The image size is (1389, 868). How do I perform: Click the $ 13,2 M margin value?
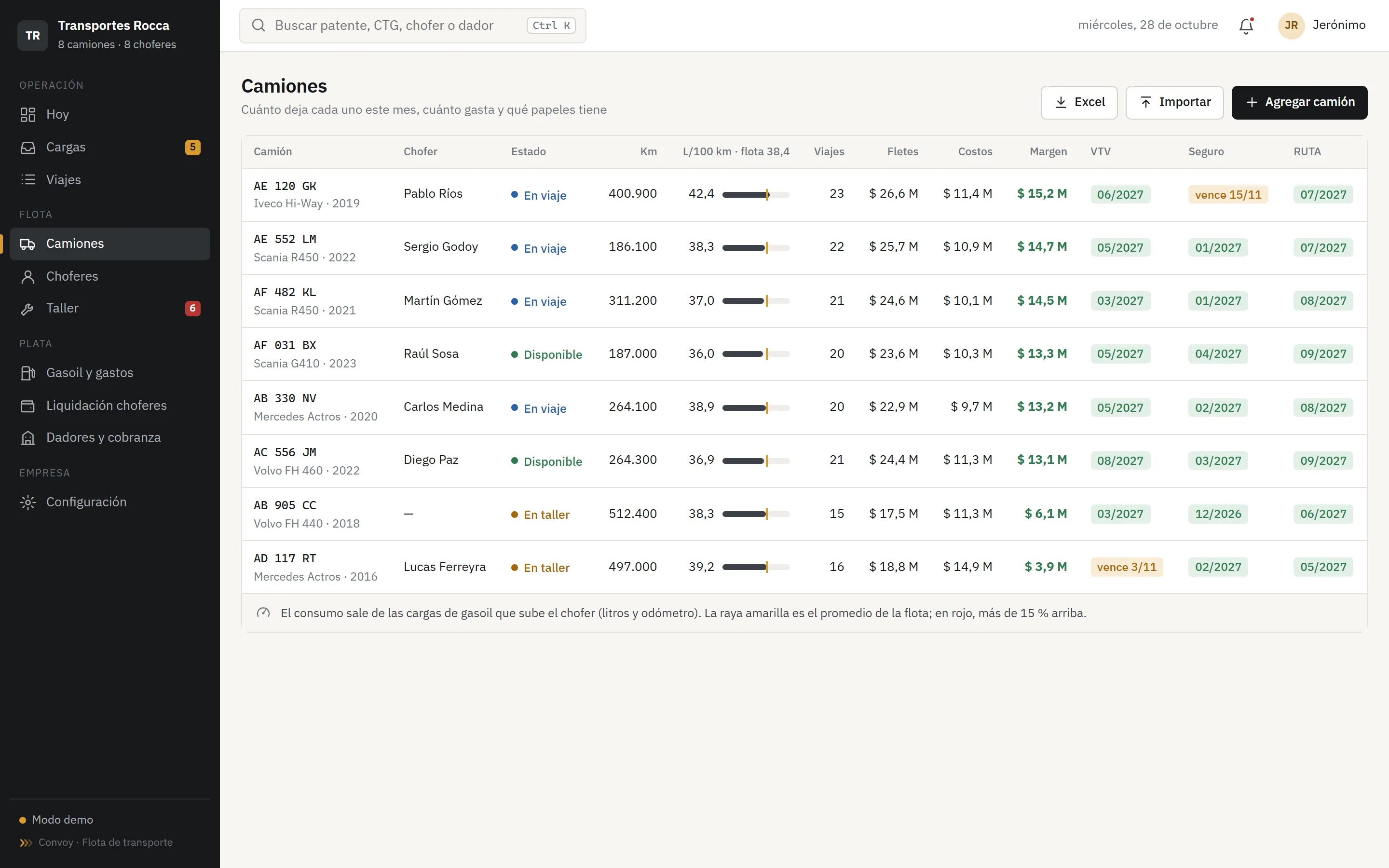pyautogui.click(x=1042, y=407)
